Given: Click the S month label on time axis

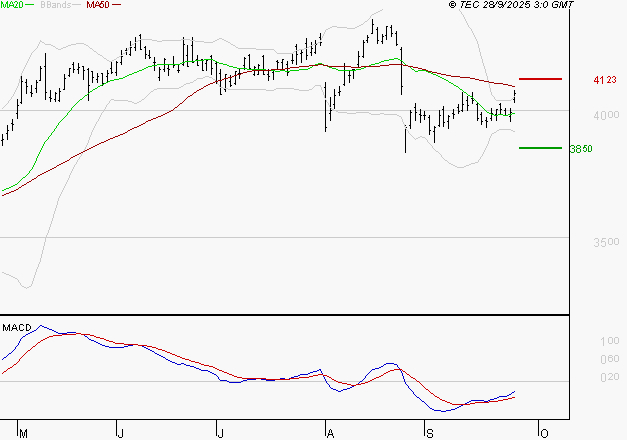Looking at the screenshot, I should point(429,434).
